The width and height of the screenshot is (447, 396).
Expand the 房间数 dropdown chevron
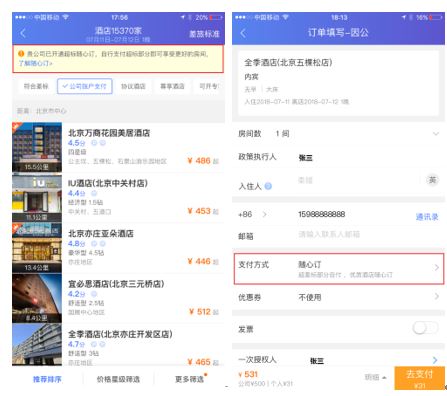point(436,134)
